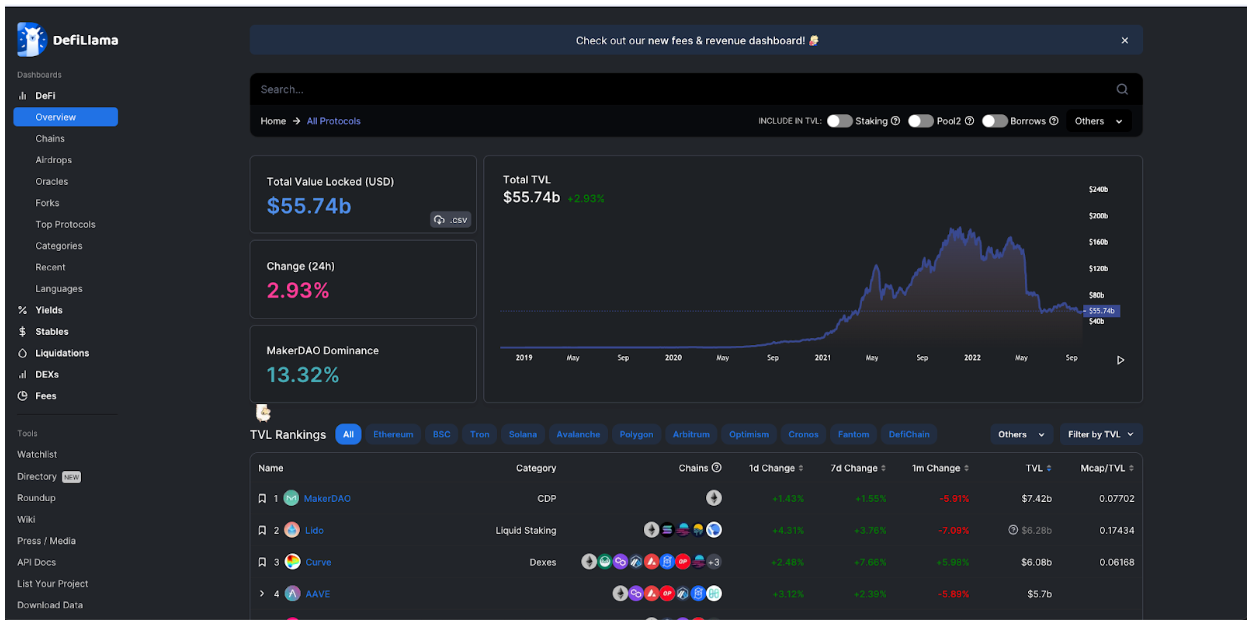Click All Protocols breadcrumb link
Screen dimensions: 1254x631
(x=333, y=121)
